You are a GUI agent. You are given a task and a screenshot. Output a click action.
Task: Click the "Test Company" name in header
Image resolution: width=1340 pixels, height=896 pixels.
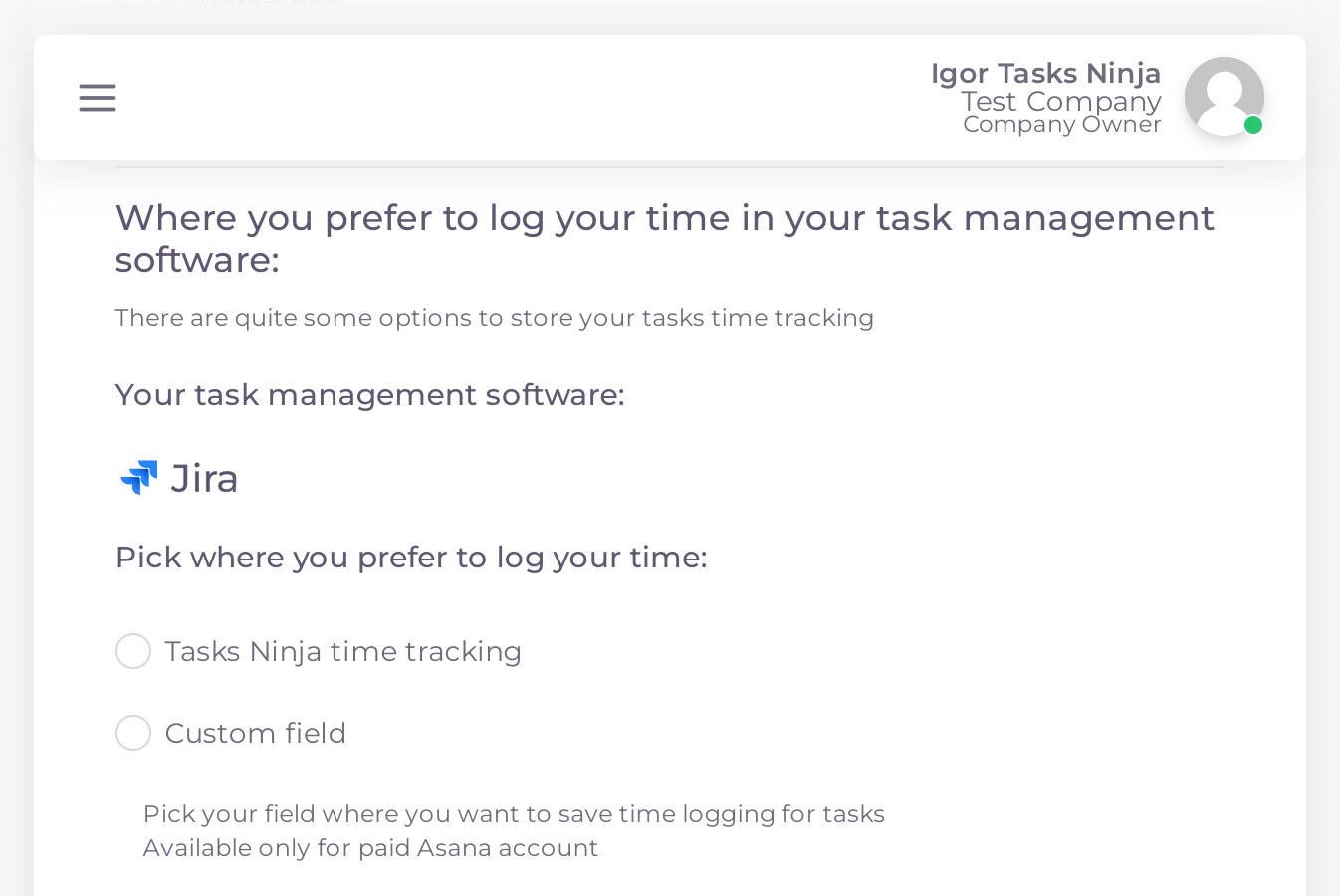tap(1060, 101)
